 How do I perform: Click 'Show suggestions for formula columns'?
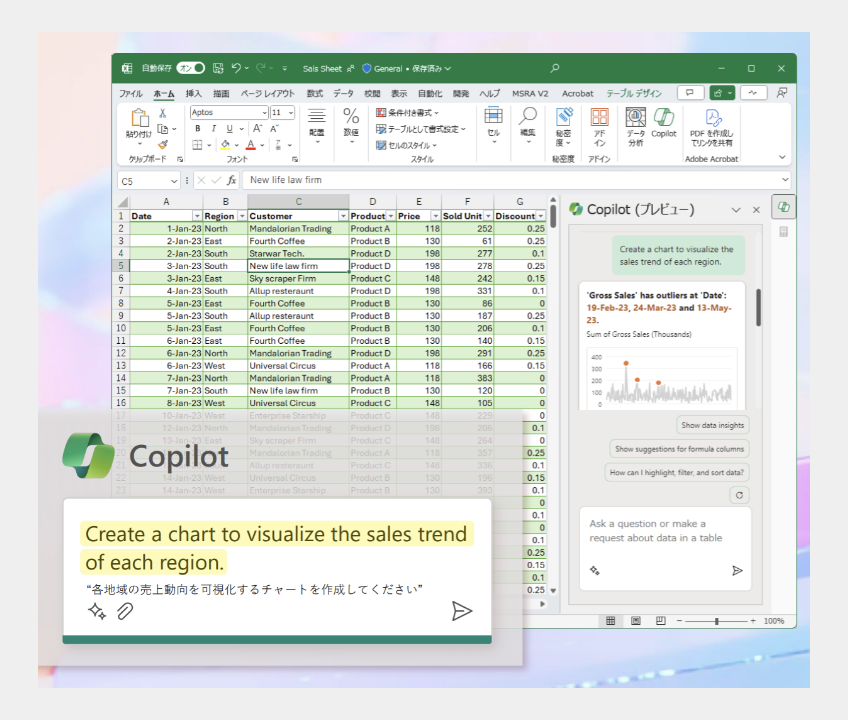pyautogui.click(x=679, y=449)
